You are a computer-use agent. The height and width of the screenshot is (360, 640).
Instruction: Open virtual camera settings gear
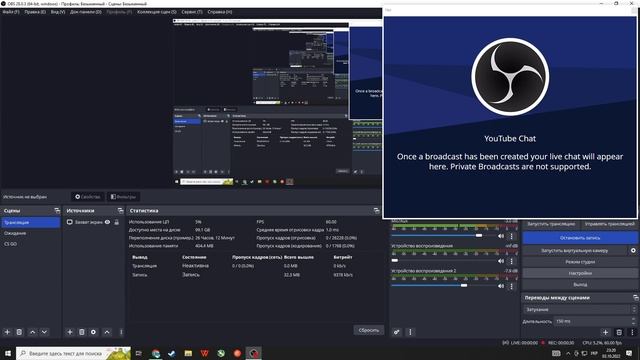click(633, 251)
